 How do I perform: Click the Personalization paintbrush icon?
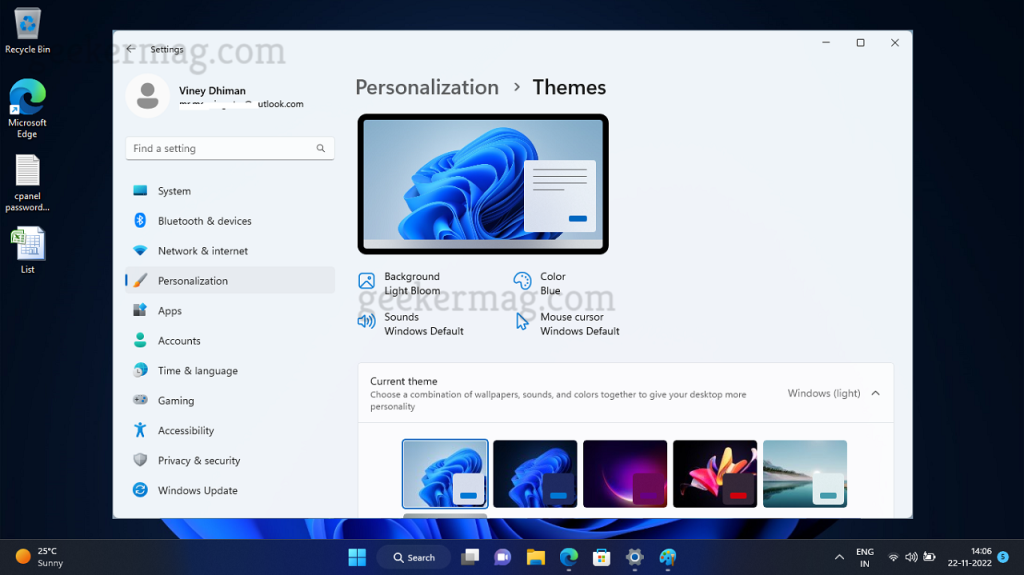click(x=140, y=280)
